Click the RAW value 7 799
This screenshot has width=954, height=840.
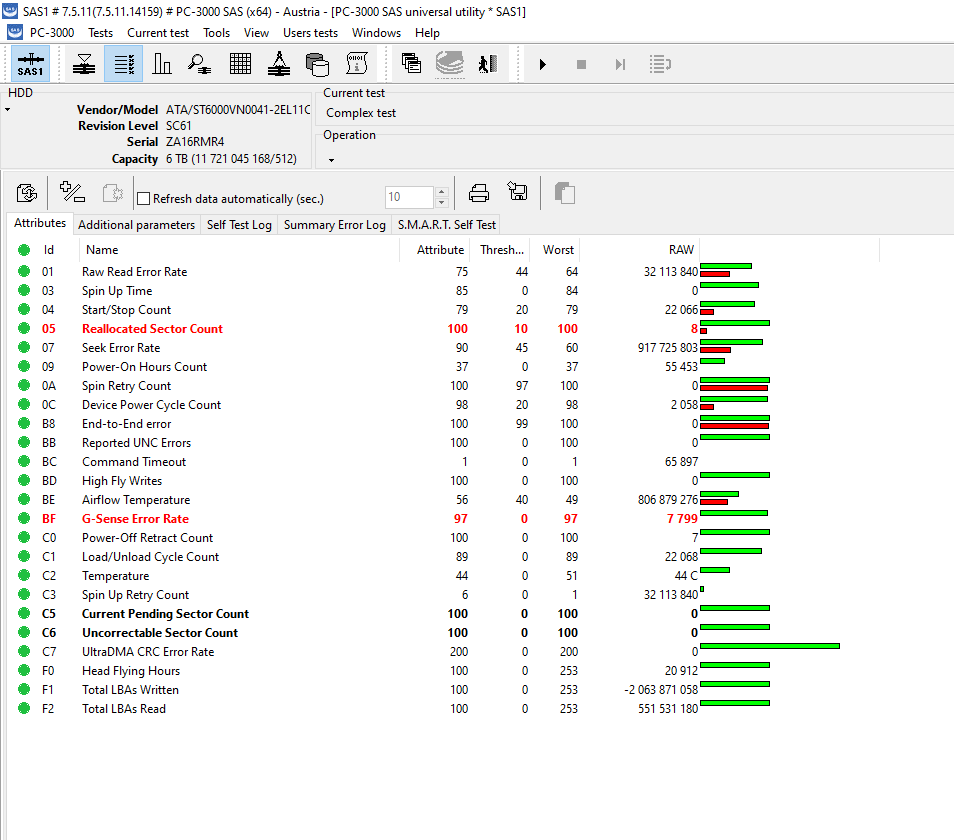click(682, 519)
